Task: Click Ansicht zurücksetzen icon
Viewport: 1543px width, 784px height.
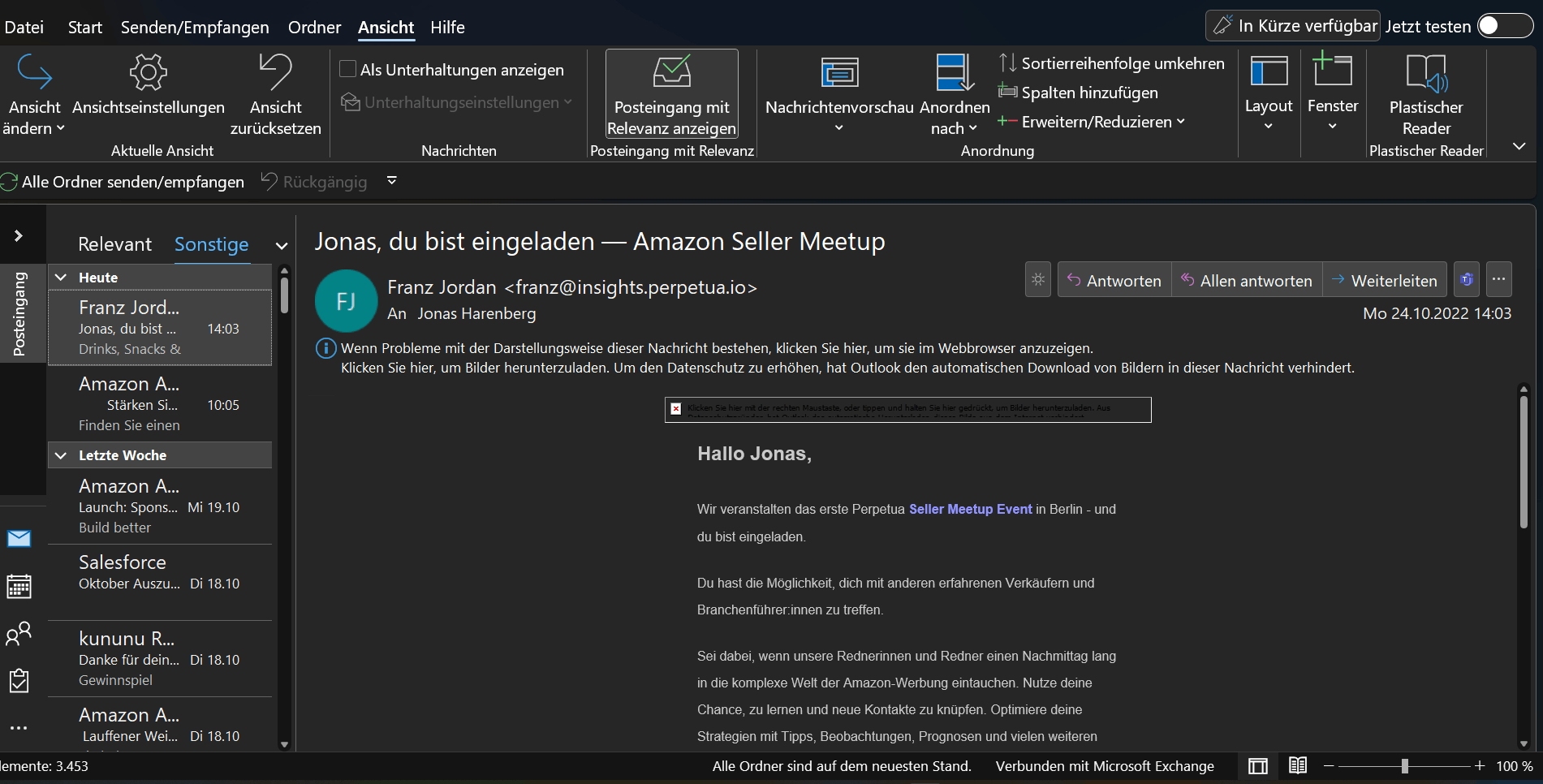Action: pos(275,72)
